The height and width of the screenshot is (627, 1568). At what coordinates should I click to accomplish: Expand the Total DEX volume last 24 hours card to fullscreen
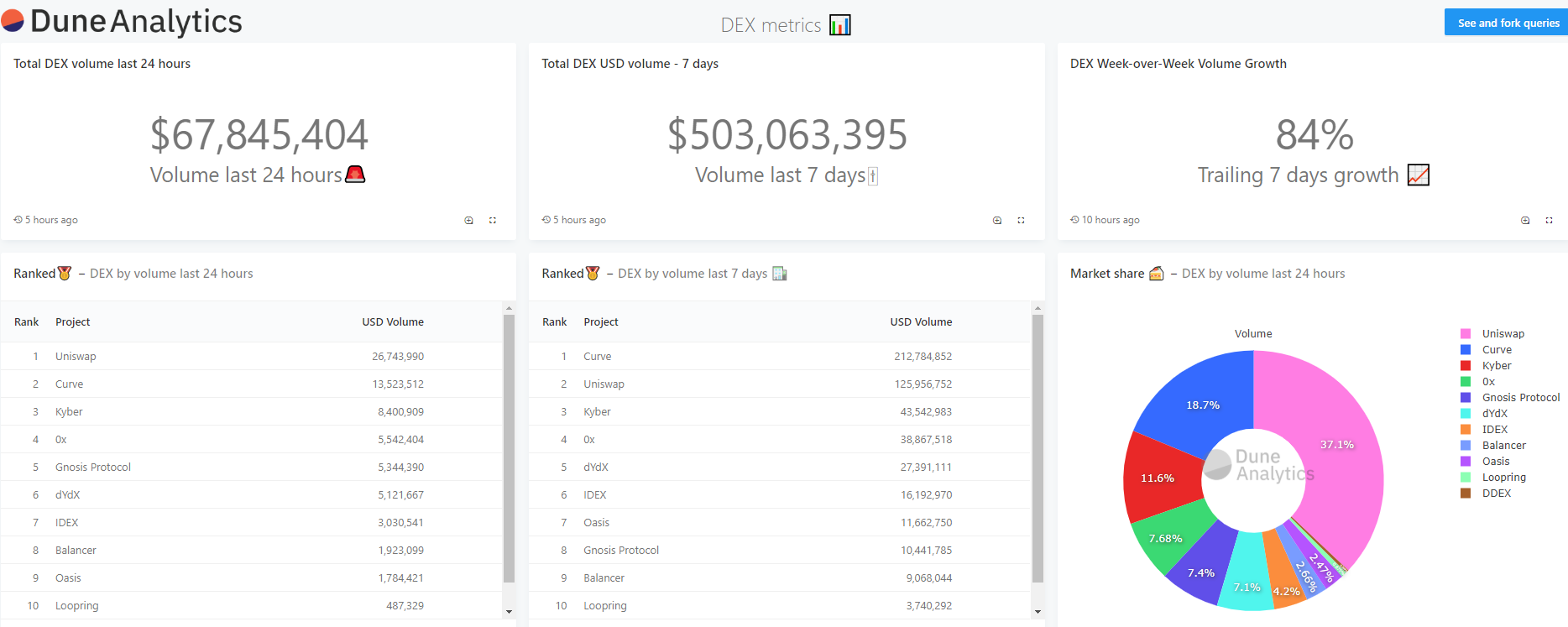coord(493,221)
